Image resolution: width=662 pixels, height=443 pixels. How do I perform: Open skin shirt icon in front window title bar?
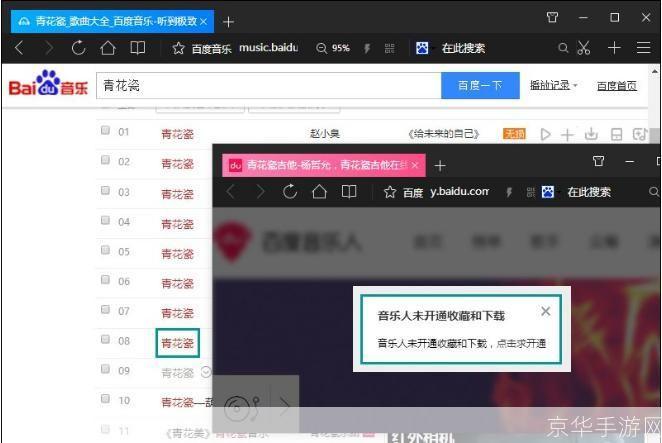click(x=598, y=161)
